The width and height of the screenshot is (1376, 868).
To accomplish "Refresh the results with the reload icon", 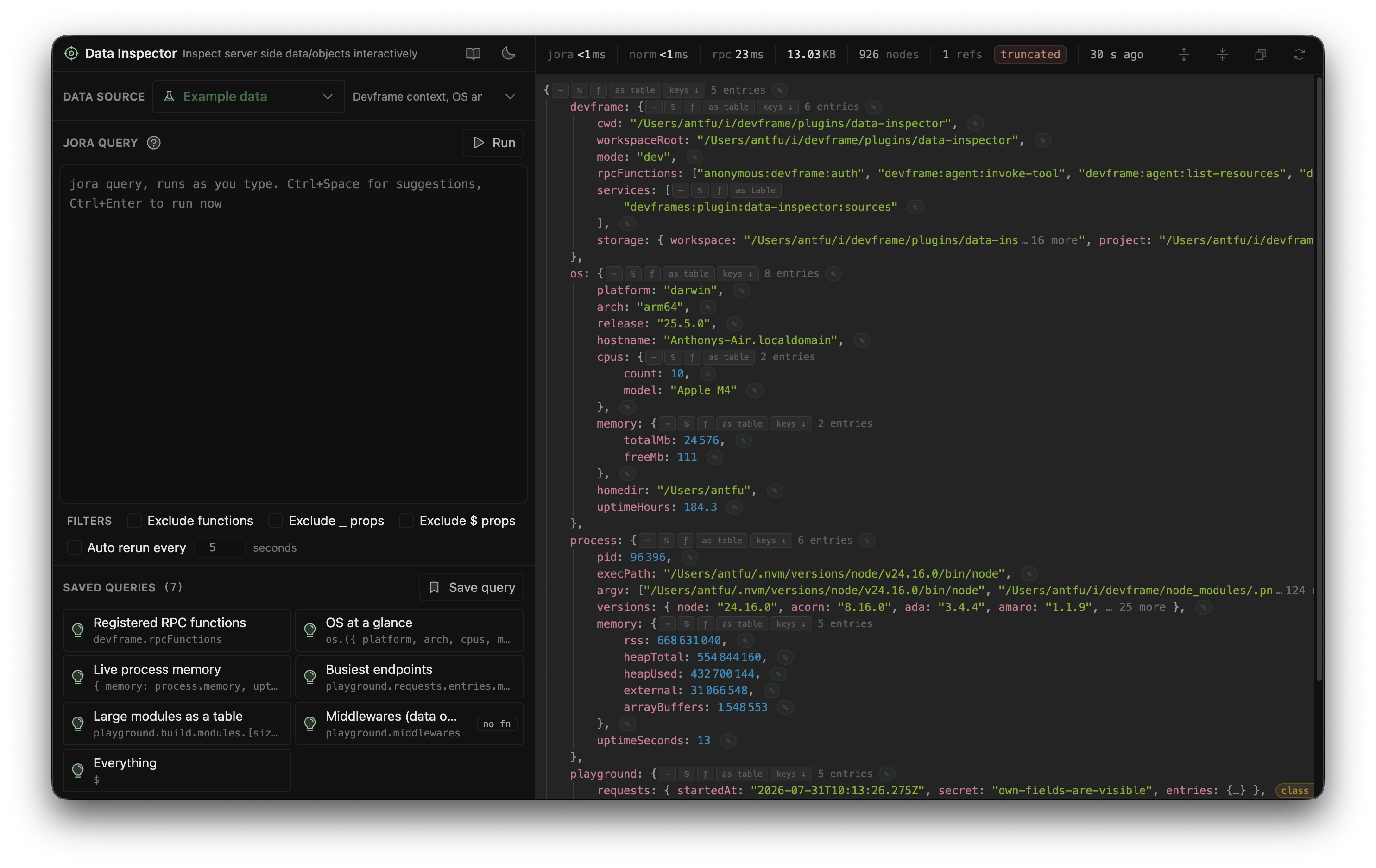I will pyautogui.click(x=1299, y=54).
